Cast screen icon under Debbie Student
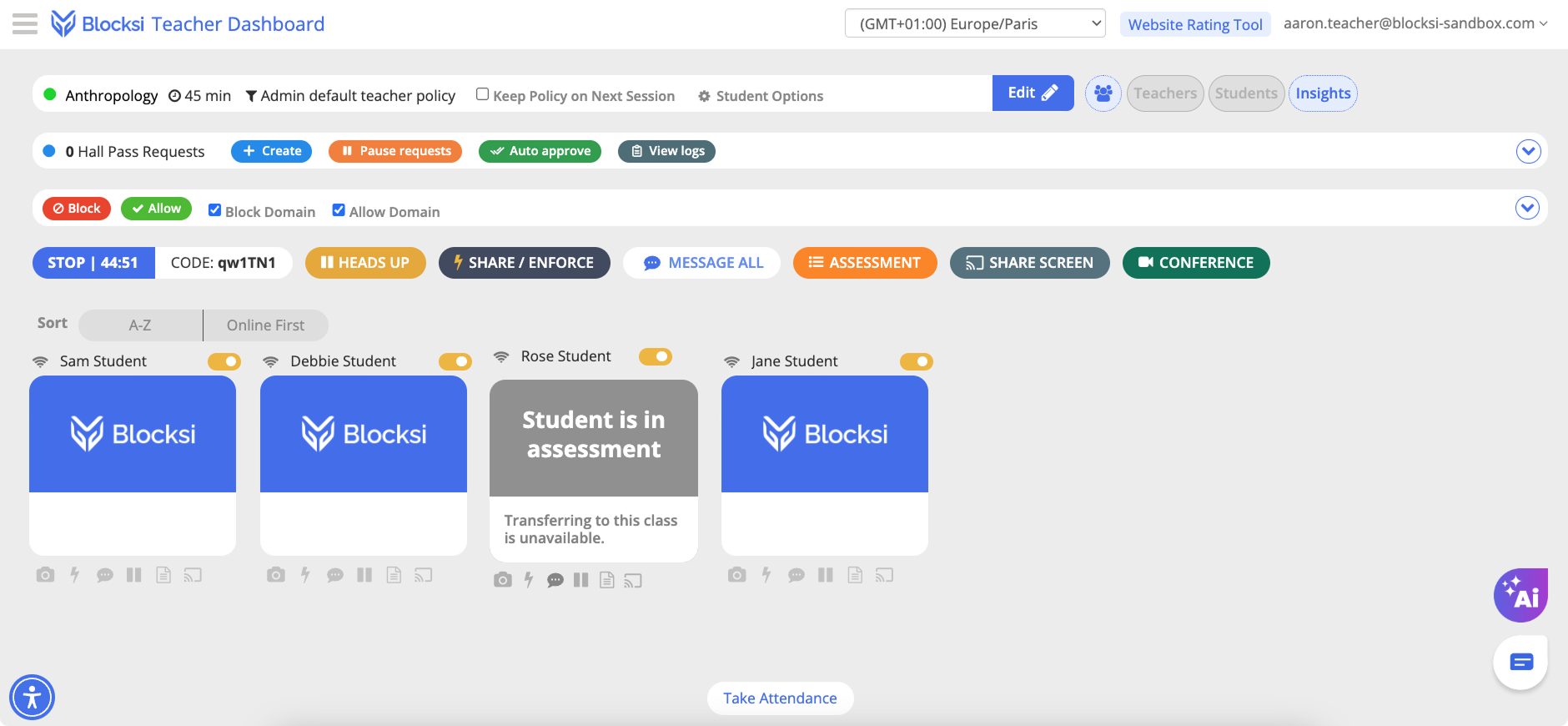The width and height of the screenshot is (1568, 726). pyautogui.click(x=424, y=575)
